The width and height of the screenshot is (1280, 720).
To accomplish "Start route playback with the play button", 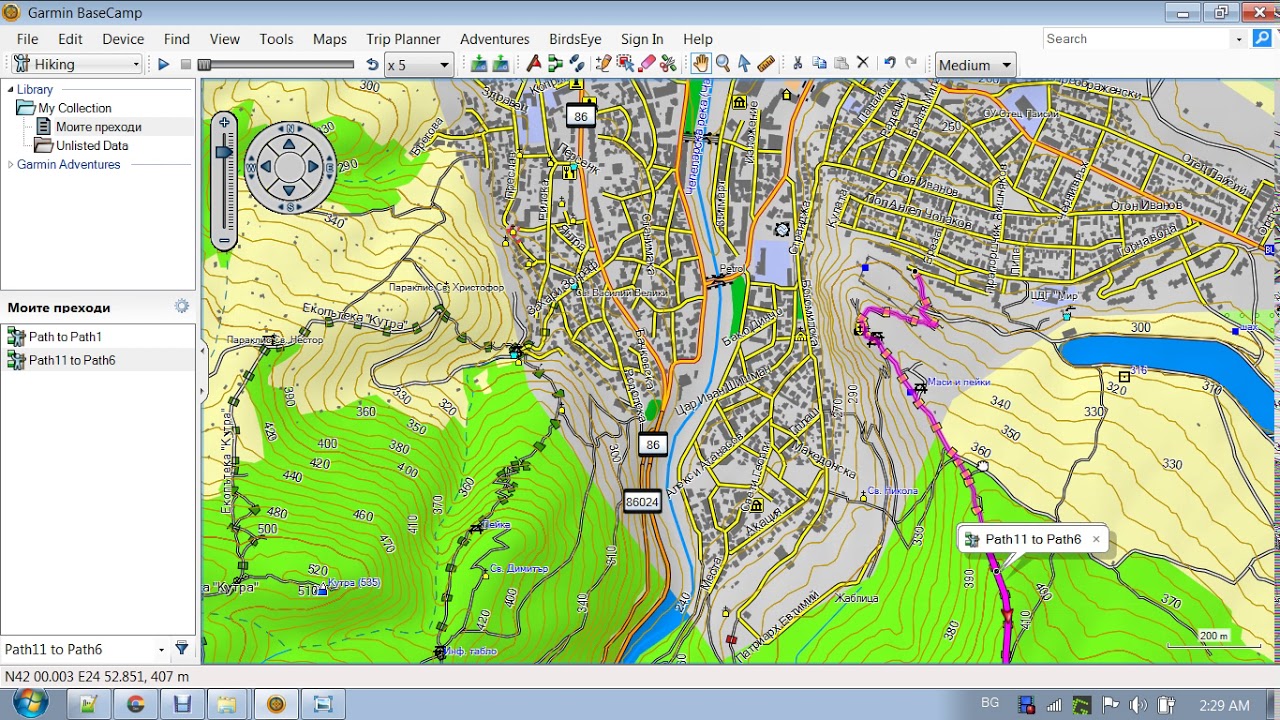I will 164,65.
